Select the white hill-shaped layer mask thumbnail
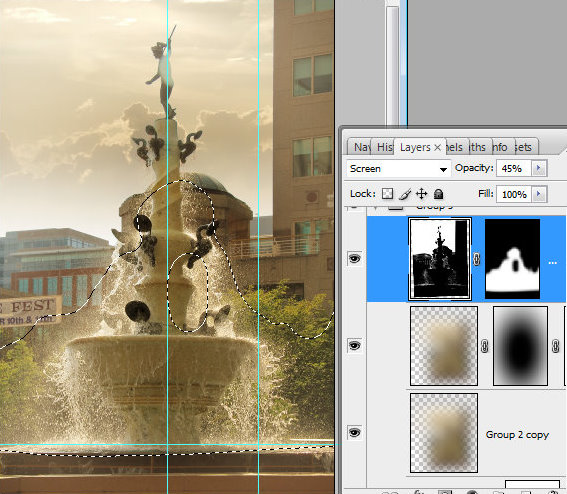Screen dimensions: 567x494 512,259
